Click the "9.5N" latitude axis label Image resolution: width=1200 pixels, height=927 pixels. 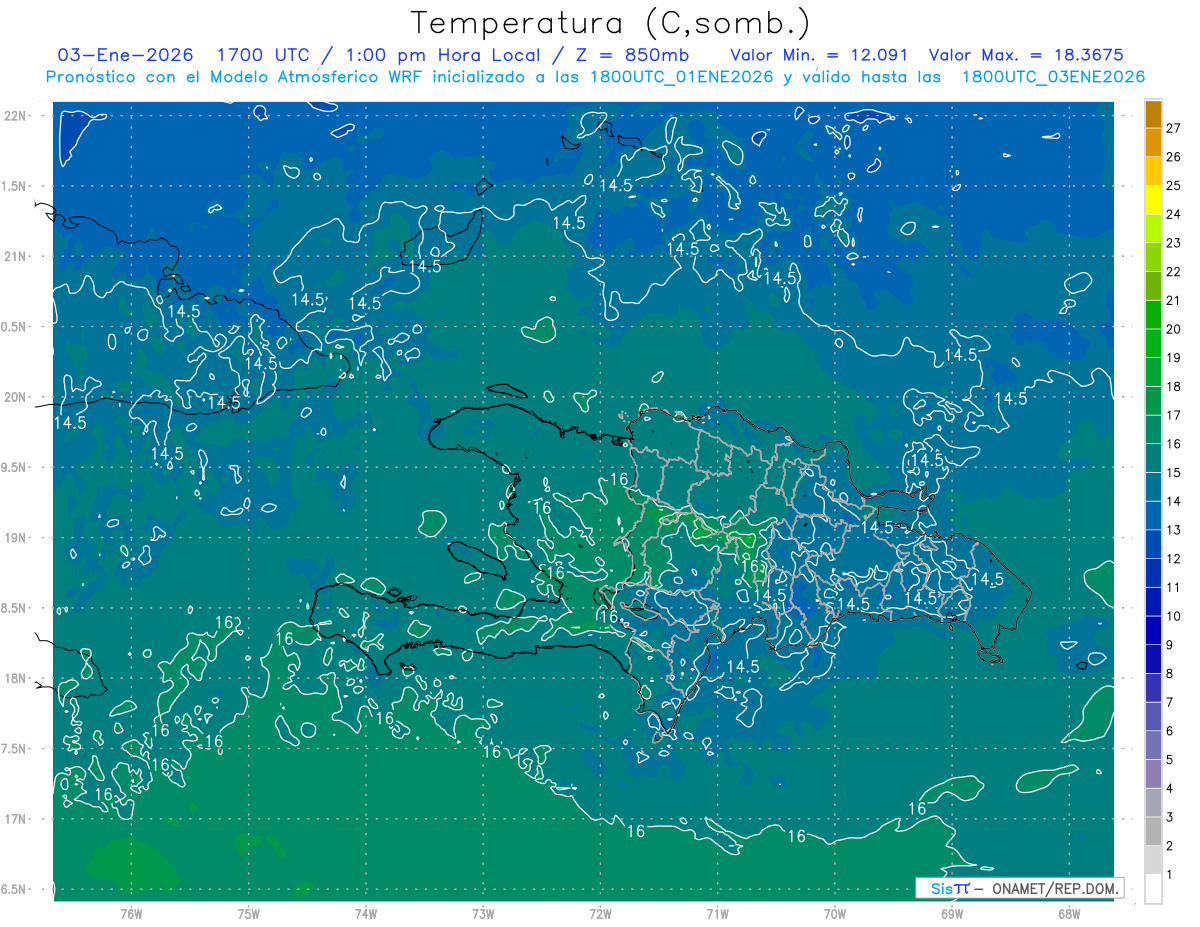(14, 468)
